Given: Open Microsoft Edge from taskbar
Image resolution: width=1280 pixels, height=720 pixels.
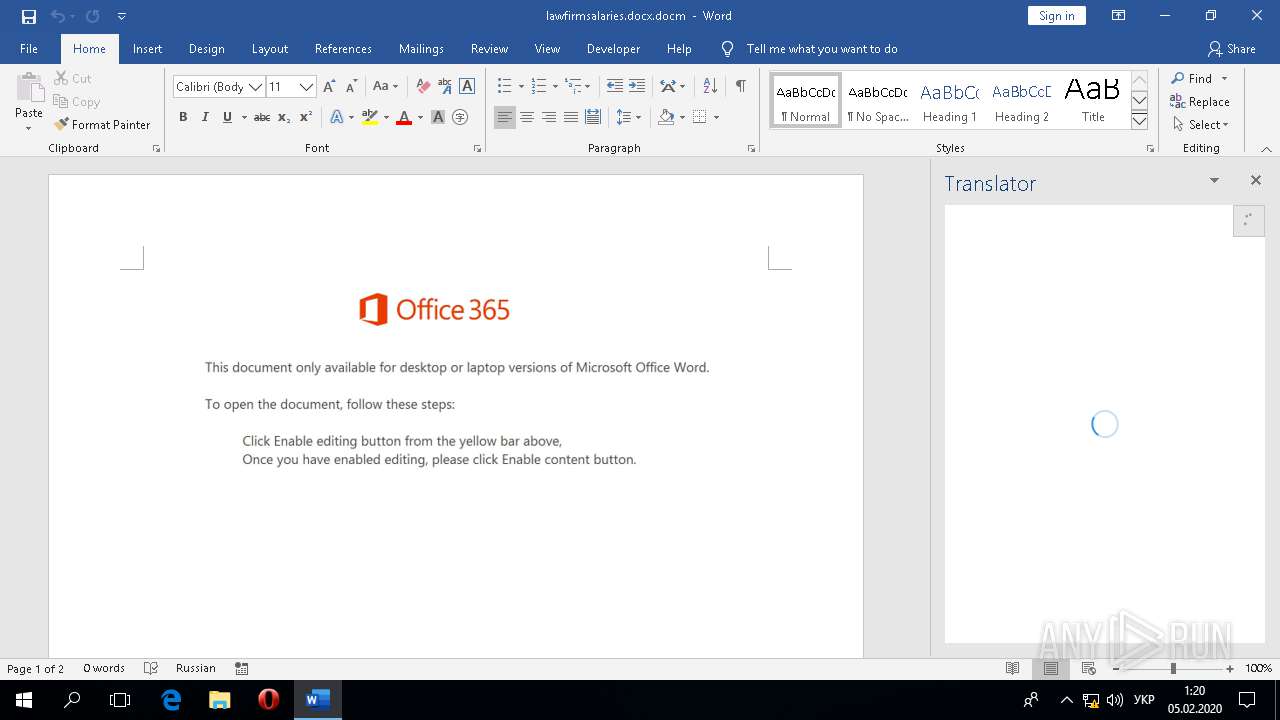Looking at the screenshot, I should click(171, 700).
